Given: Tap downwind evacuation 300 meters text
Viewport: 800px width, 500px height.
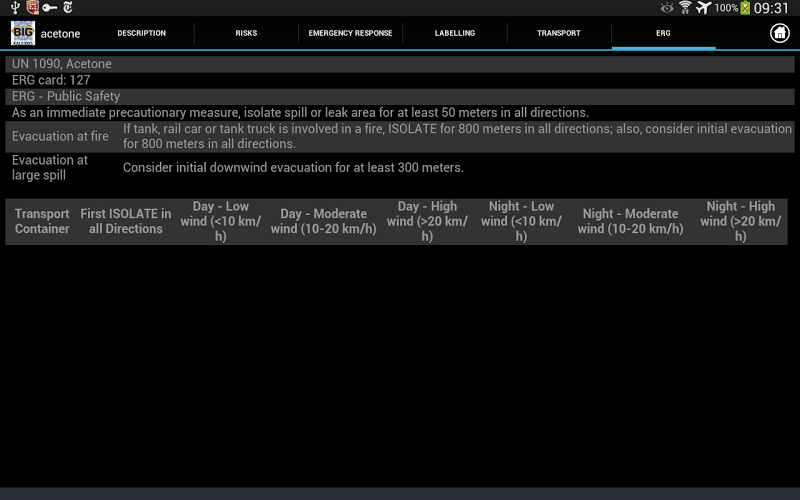Looking at the screenshot, I should tap(293, 167).
